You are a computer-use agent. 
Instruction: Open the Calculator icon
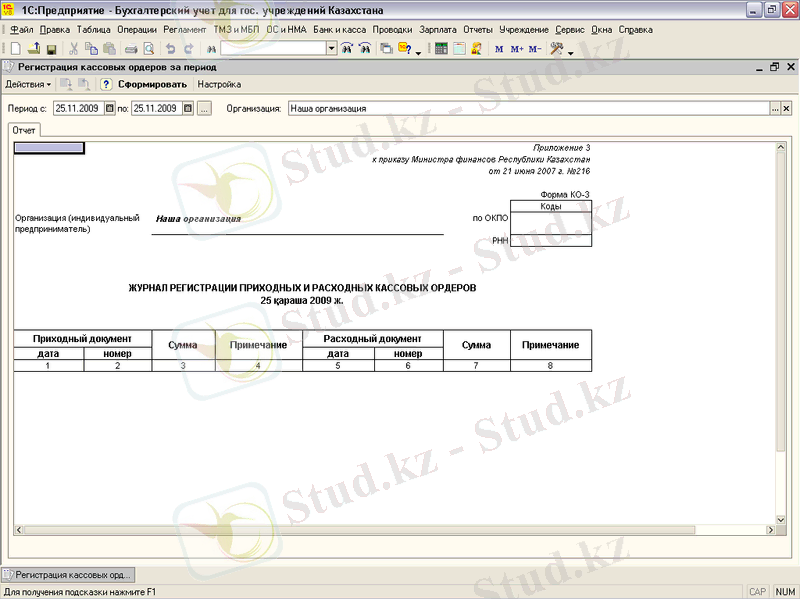click(x=441, y=48)
